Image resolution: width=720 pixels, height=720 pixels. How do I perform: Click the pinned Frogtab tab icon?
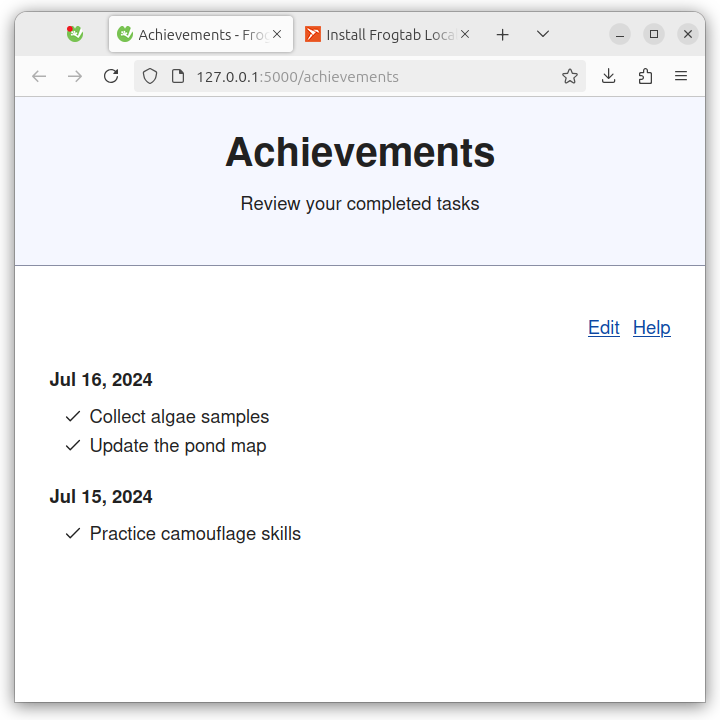click(74, 34)
